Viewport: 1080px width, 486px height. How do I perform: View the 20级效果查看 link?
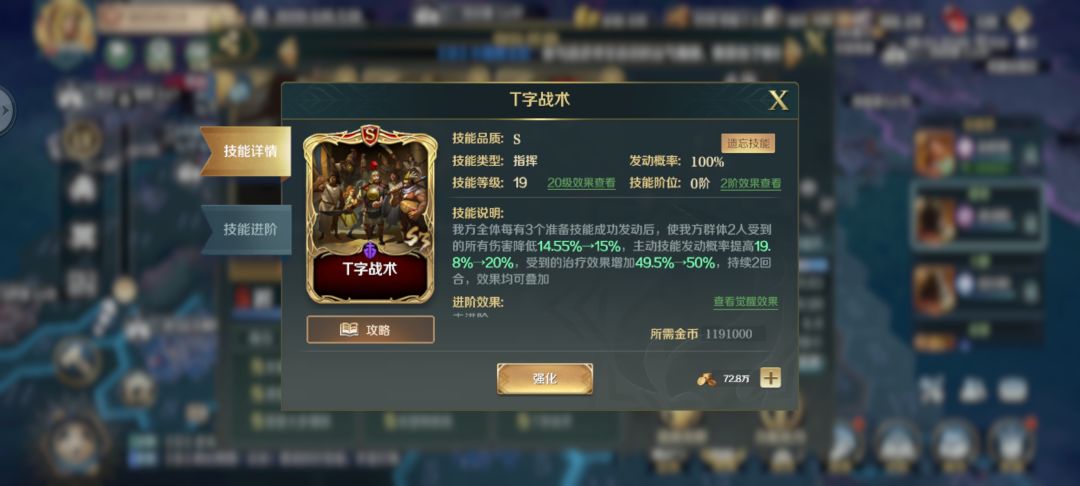tap(581, 183)
